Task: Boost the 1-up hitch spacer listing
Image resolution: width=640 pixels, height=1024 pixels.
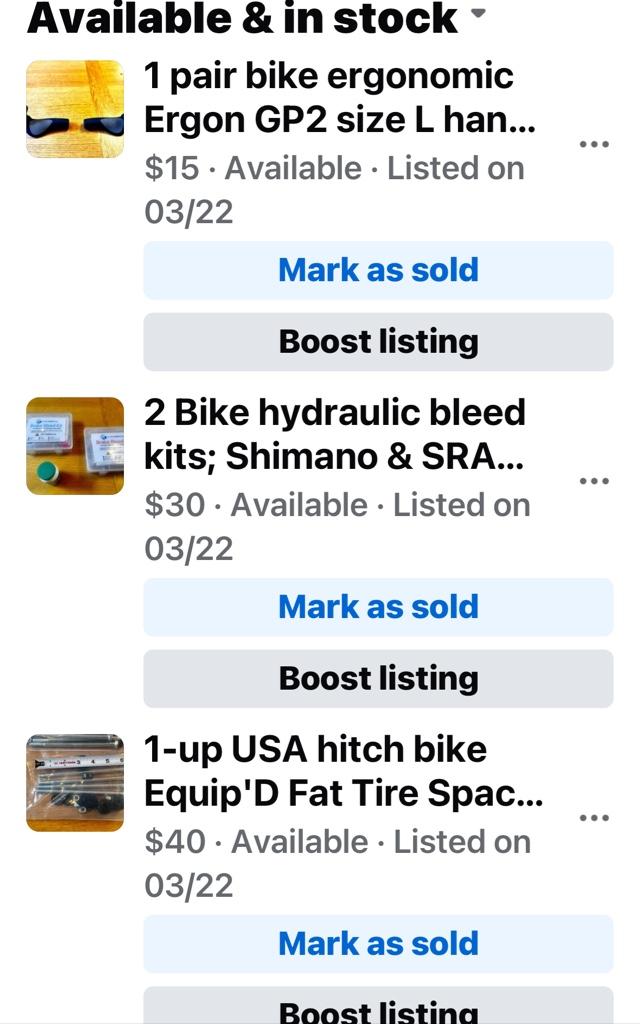Action: click(378, 1008)
